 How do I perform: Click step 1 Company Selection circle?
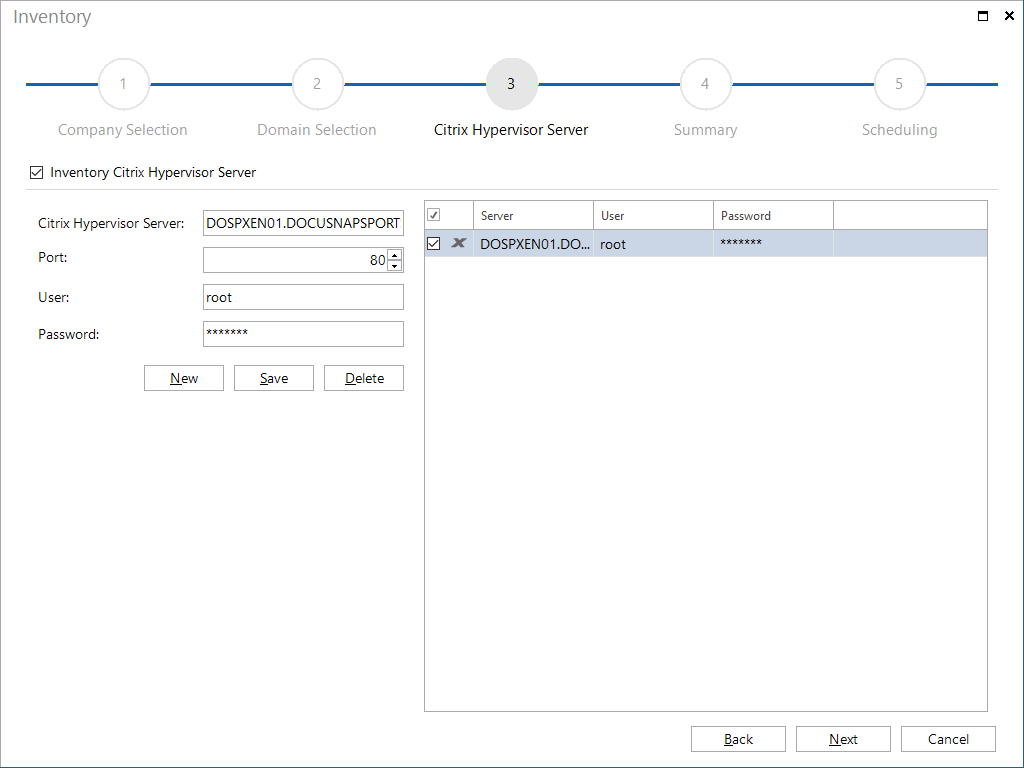point(123,84)
